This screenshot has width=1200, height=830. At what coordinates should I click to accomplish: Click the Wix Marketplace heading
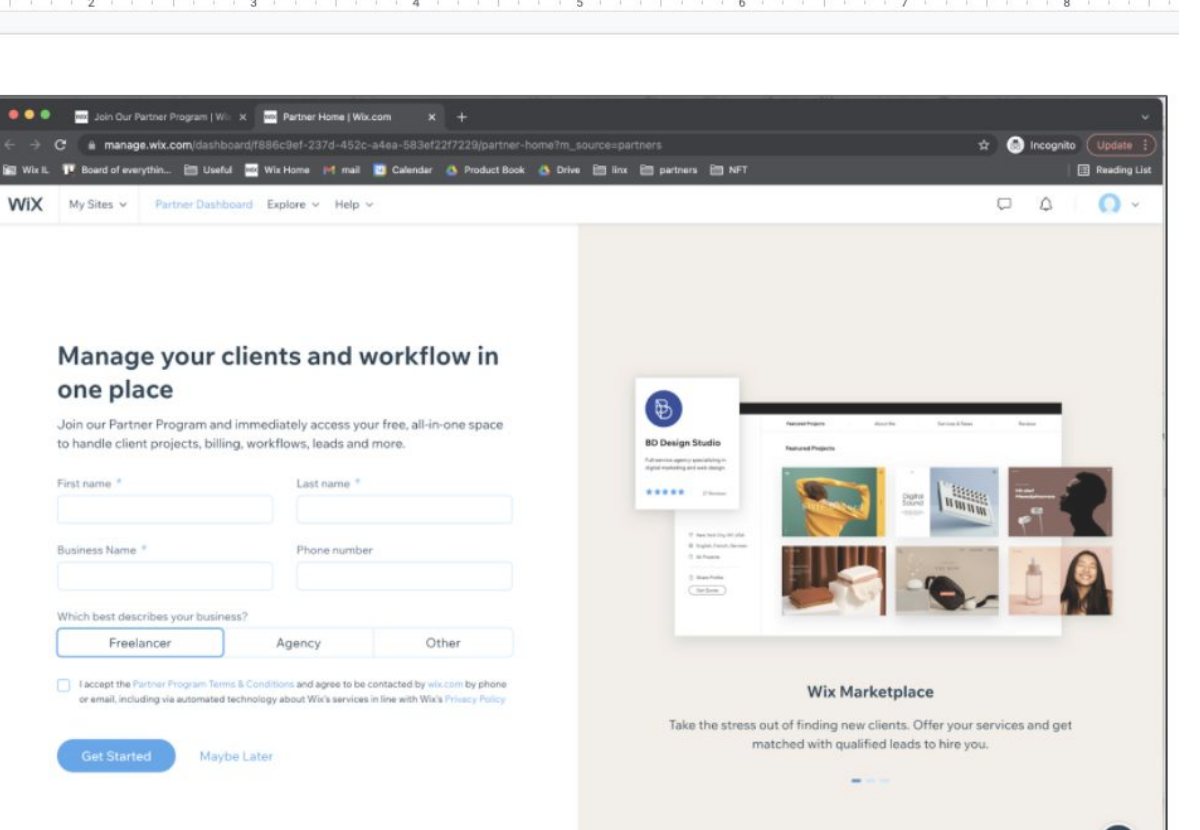(x=870, y=692)
